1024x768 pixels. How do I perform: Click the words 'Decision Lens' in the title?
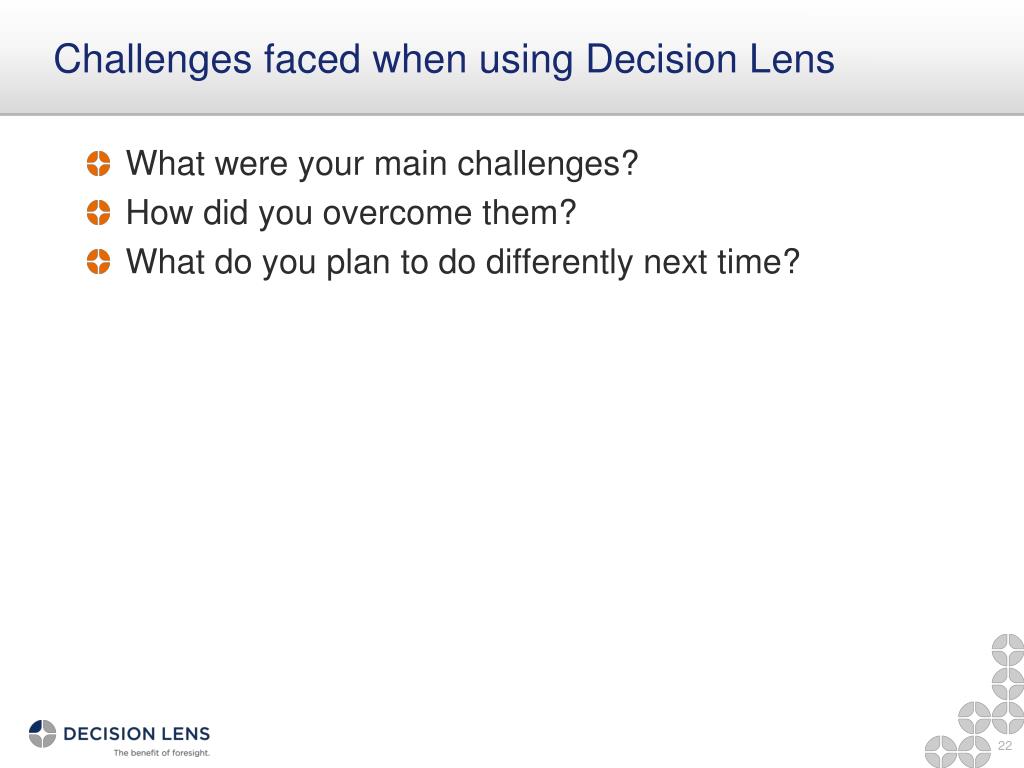tap(711, 59)
